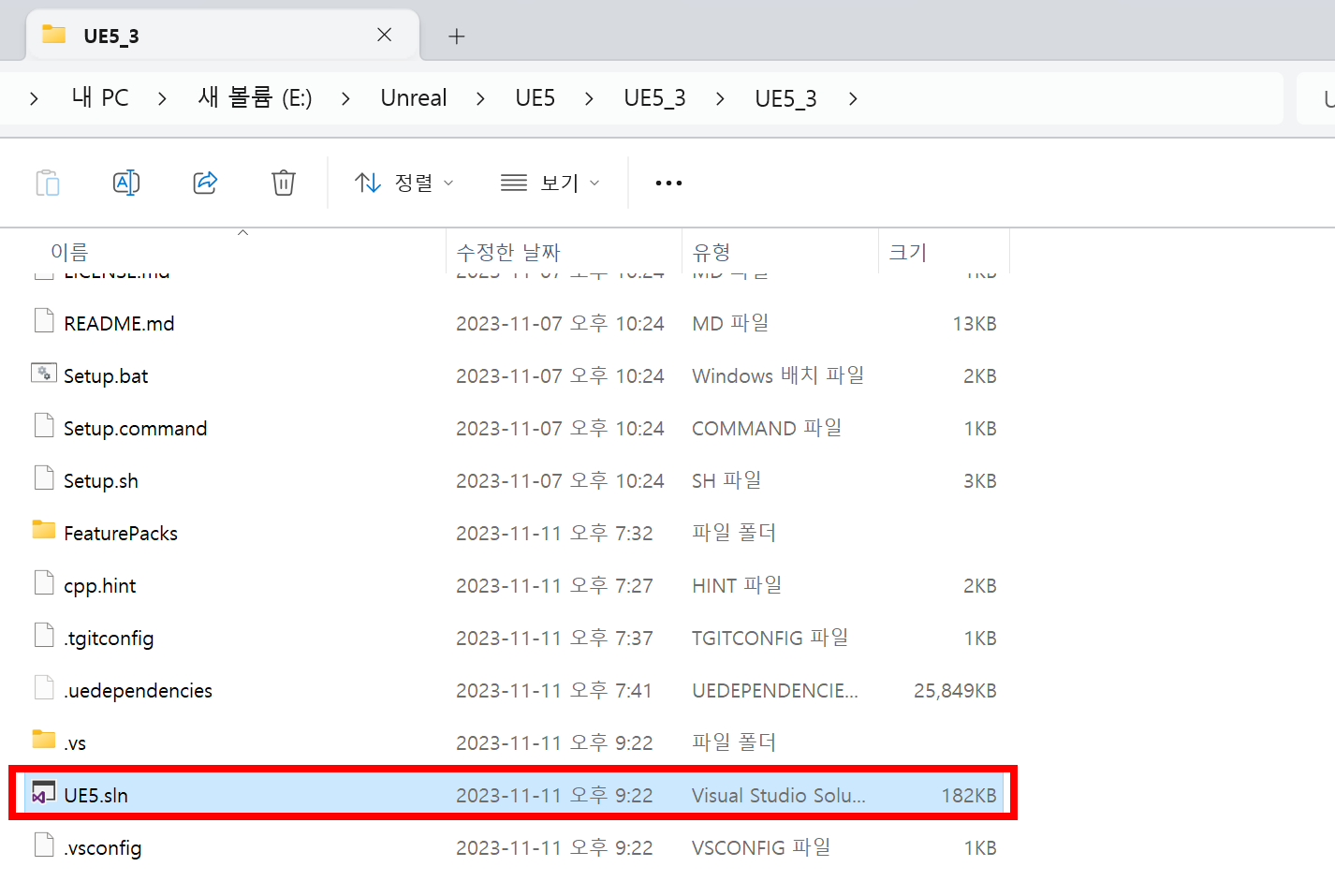
Task: Select the FeaturePacks folder name
Action: click(121, 534)
